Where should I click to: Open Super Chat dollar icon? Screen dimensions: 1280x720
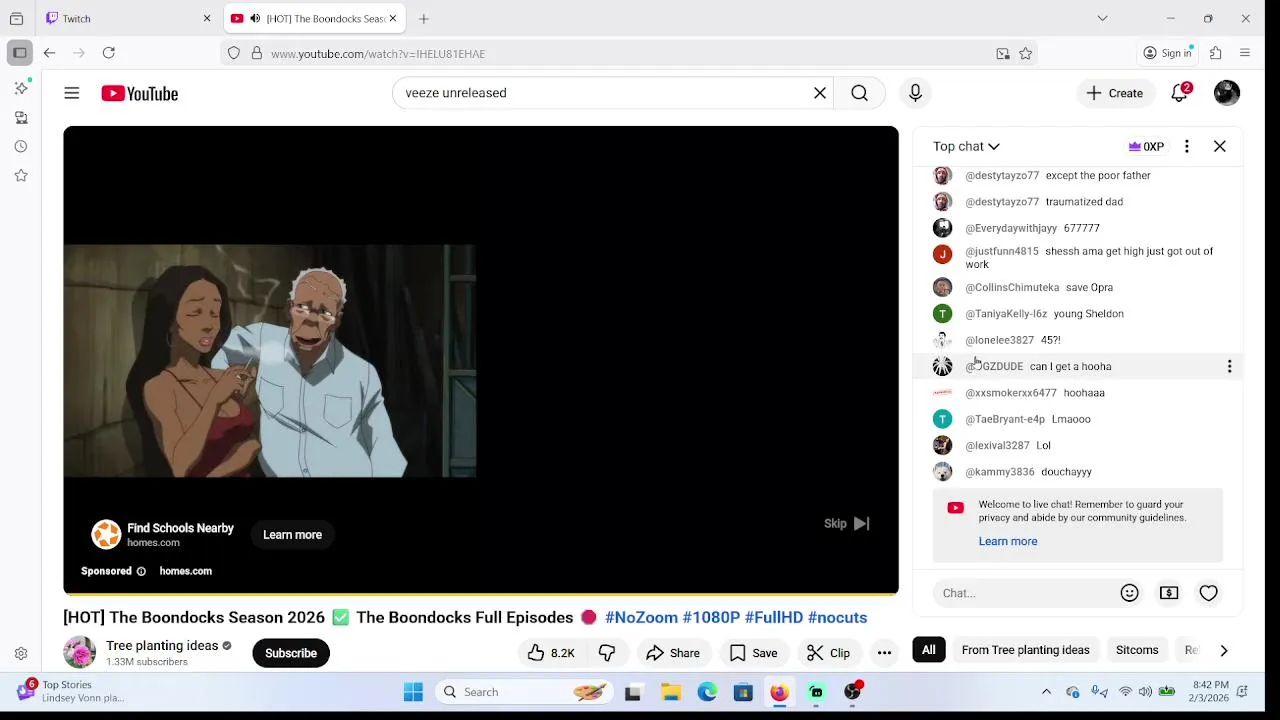[1169, 593]
